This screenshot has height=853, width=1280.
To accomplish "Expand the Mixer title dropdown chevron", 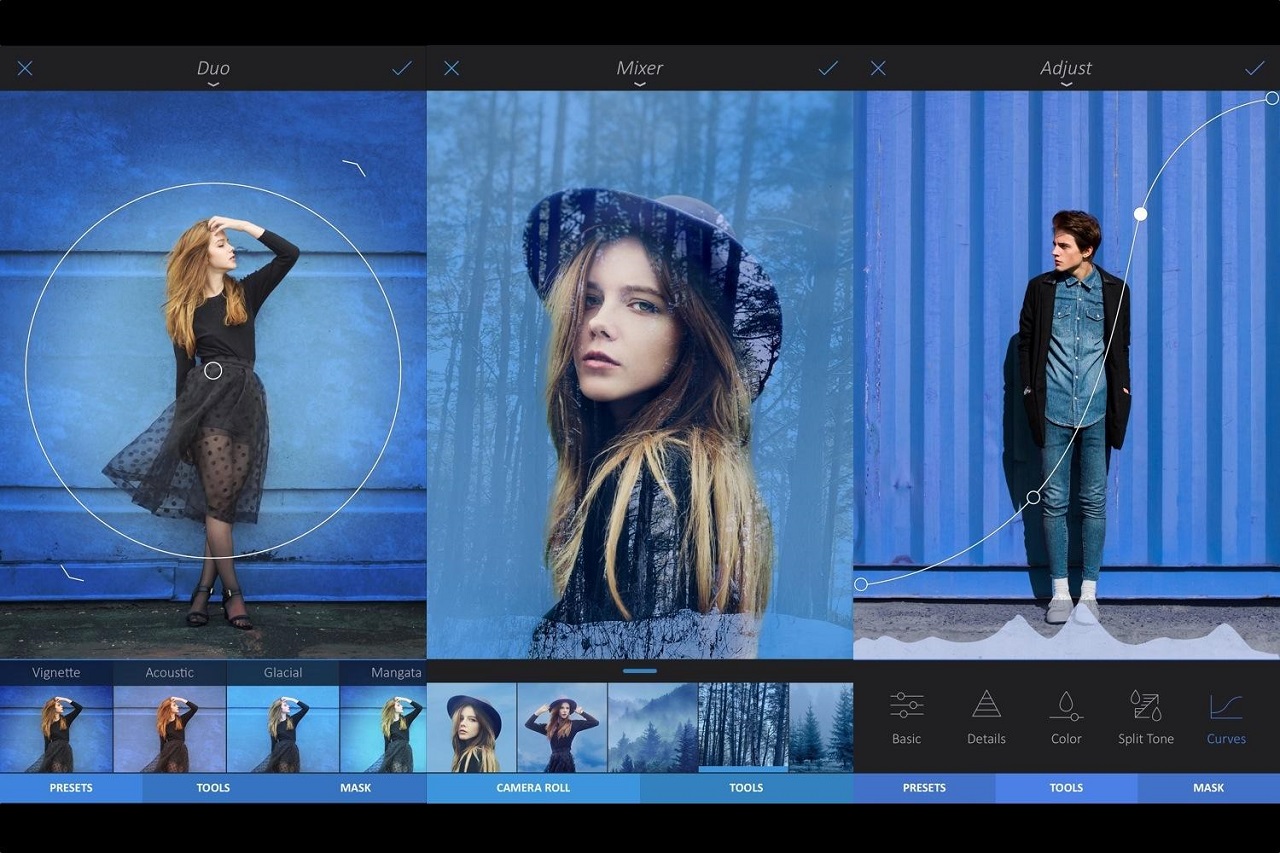I will 640,85.
